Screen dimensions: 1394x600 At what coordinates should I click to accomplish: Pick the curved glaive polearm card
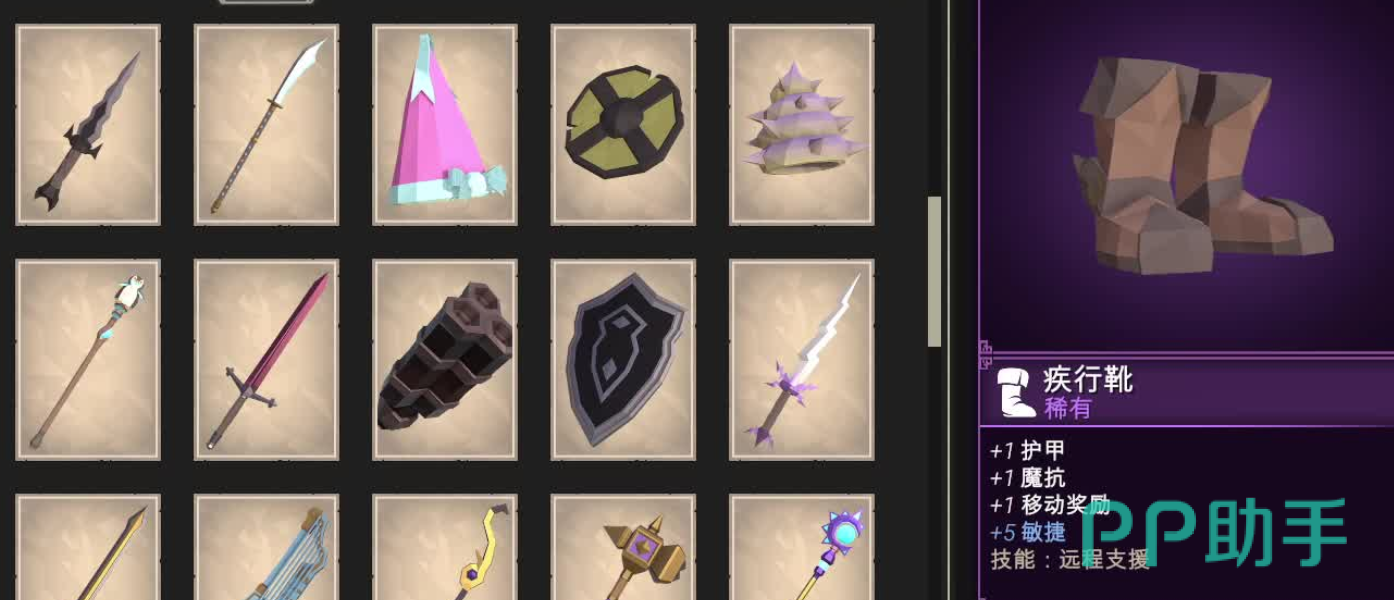(x=267, y=125)
